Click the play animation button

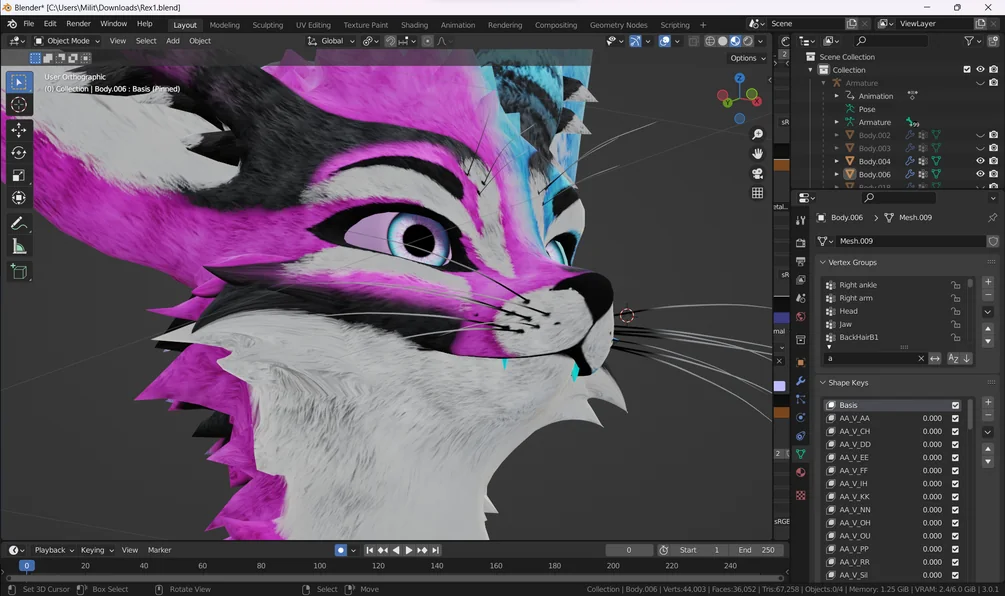pos(409,550)
